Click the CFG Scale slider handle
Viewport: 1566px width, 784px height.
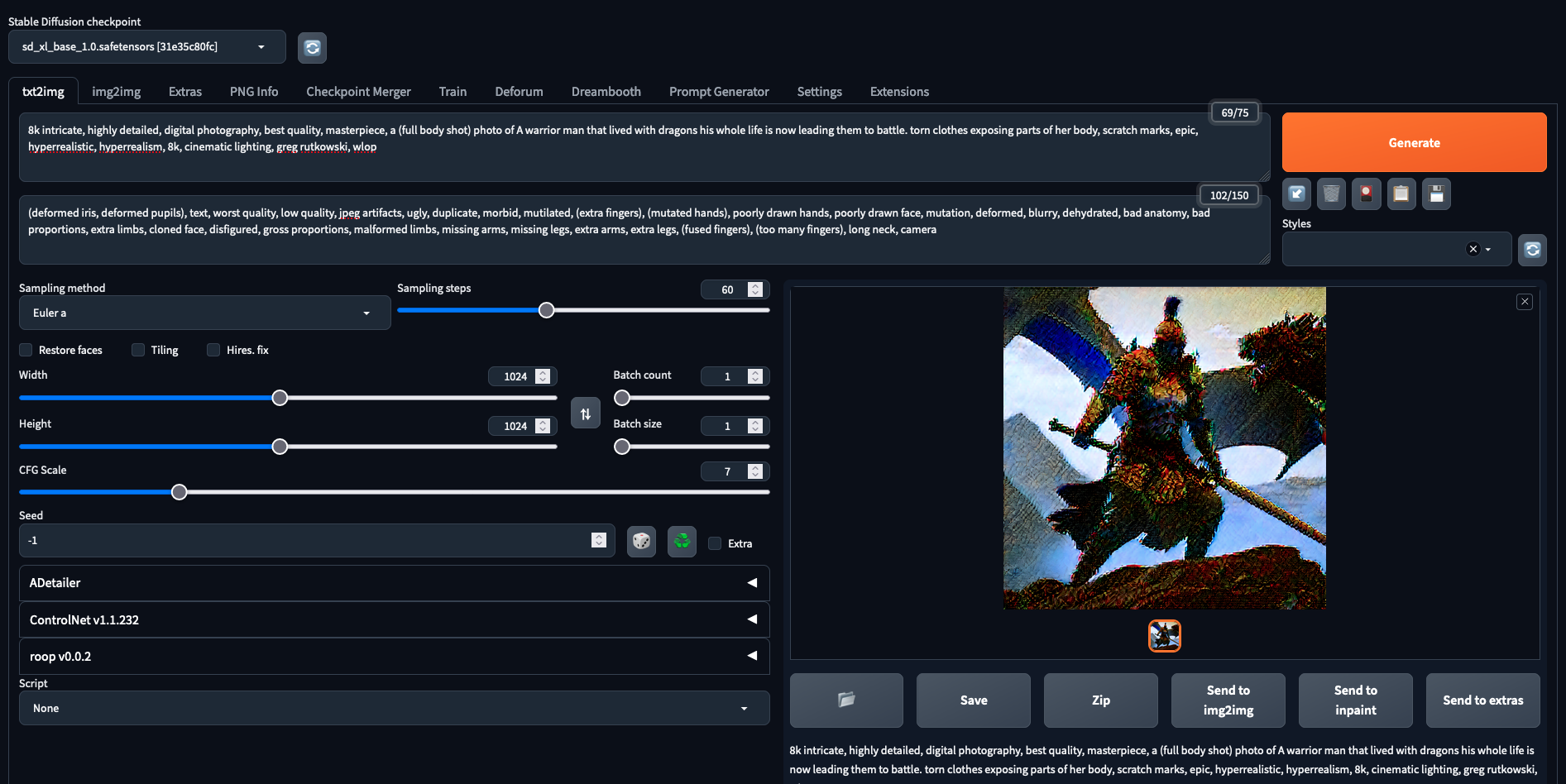(x=180, y=492)
